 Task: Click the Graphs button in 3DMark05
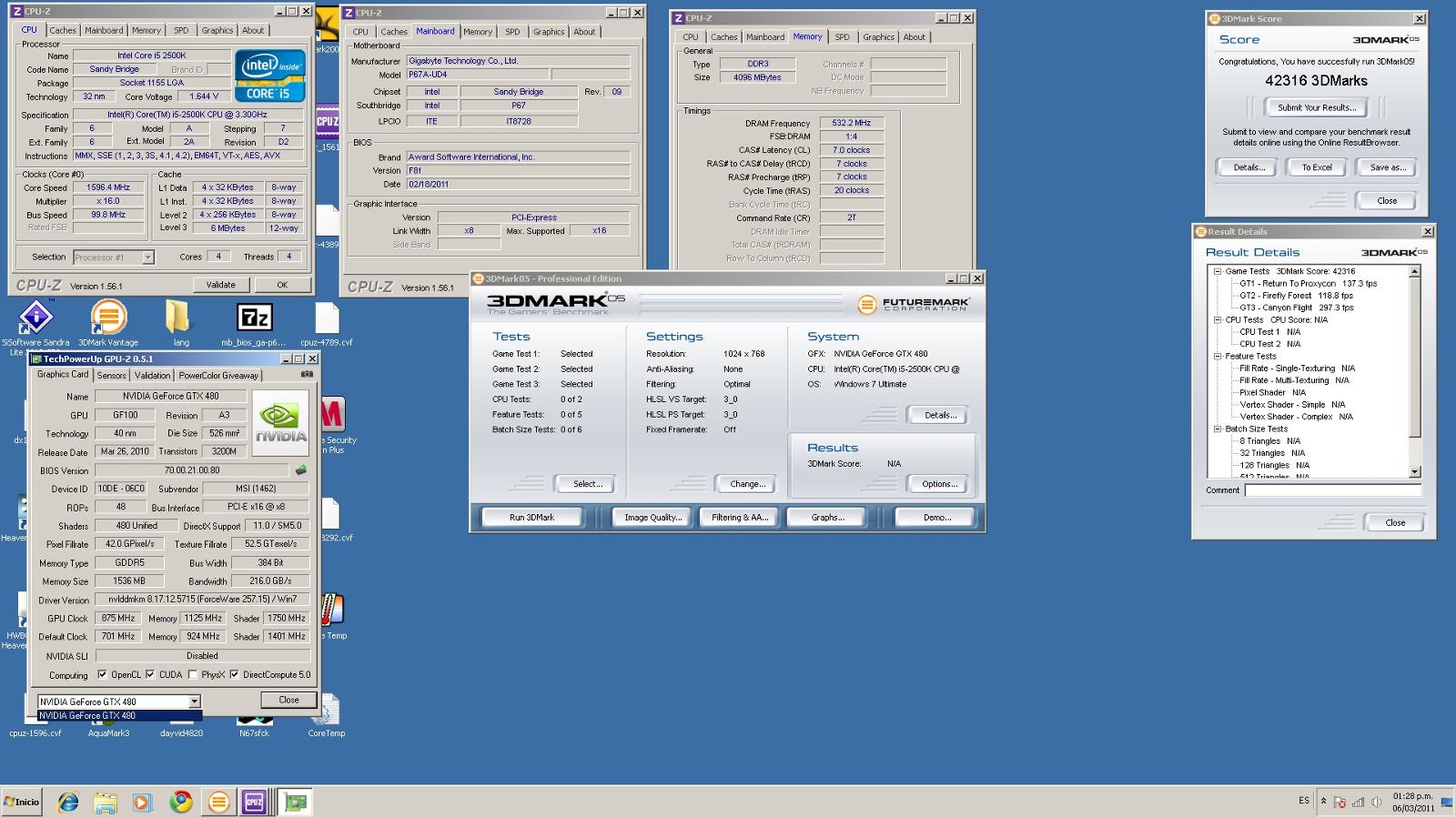[x=827, y=517]
